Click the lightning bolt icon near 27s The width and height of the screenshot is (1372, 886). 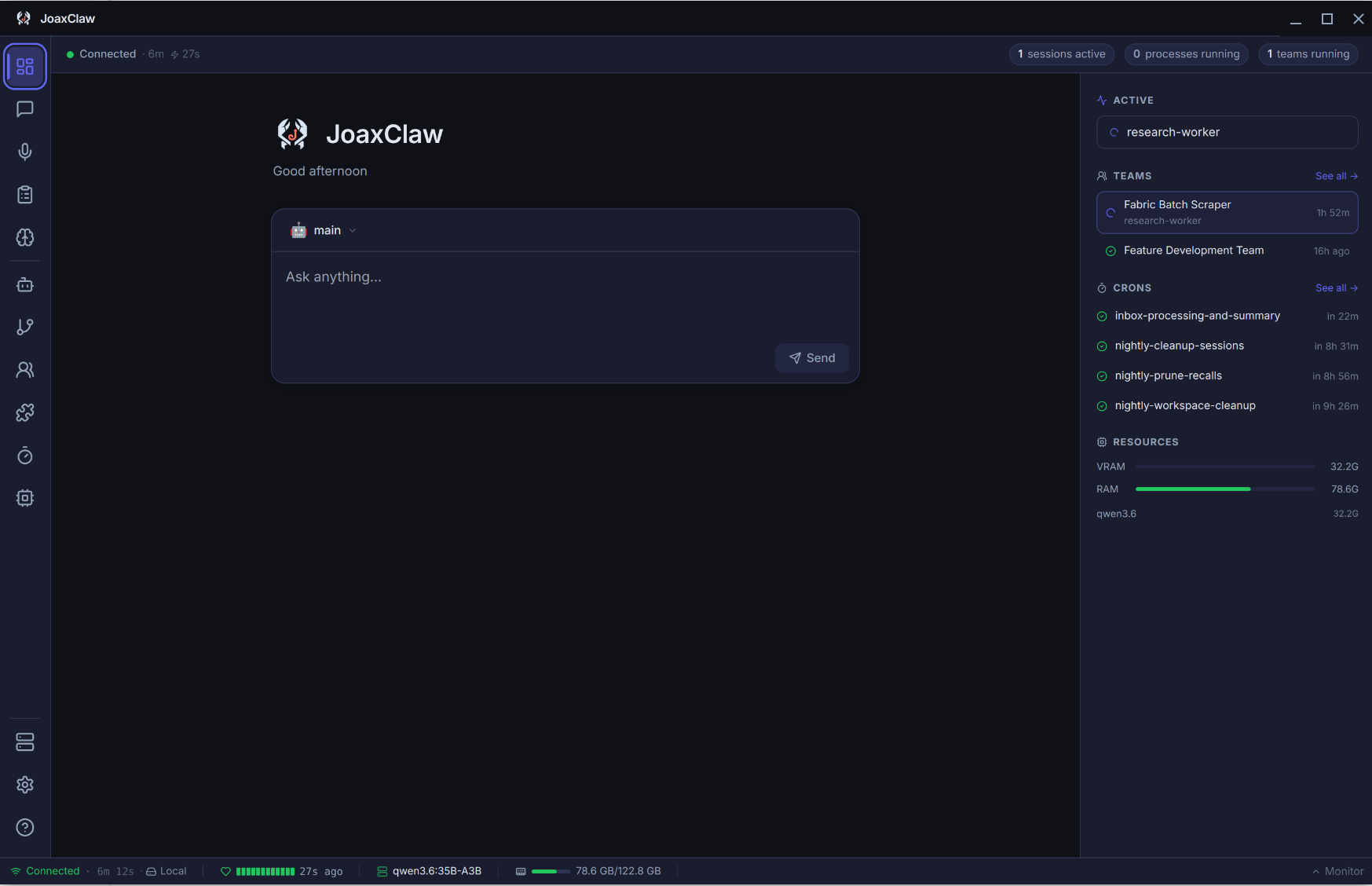174,54
